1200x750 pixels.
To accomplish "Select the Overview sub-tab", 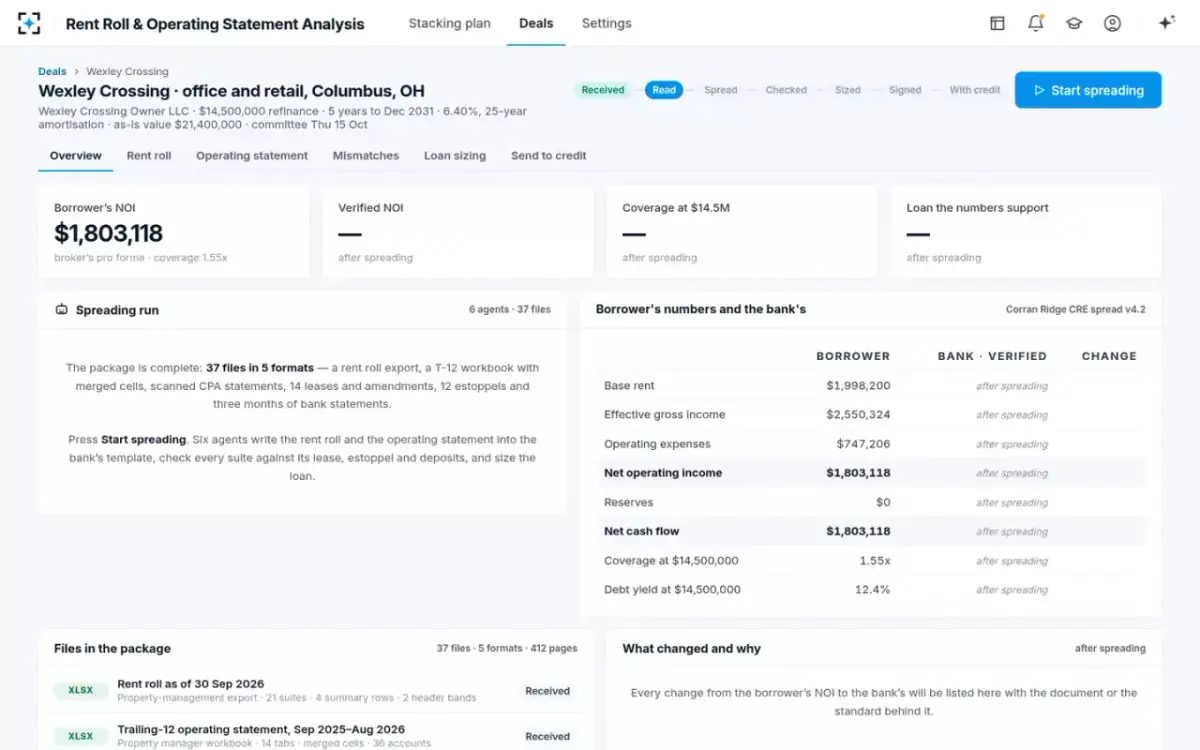I will pyautogui.click(x=76, y=156).
